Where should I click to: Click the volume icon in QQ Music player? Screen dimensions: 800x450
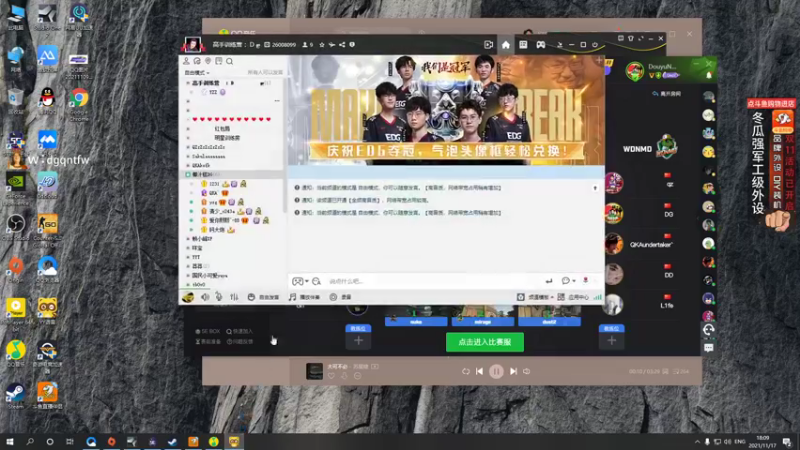click(x=527, y=371)
